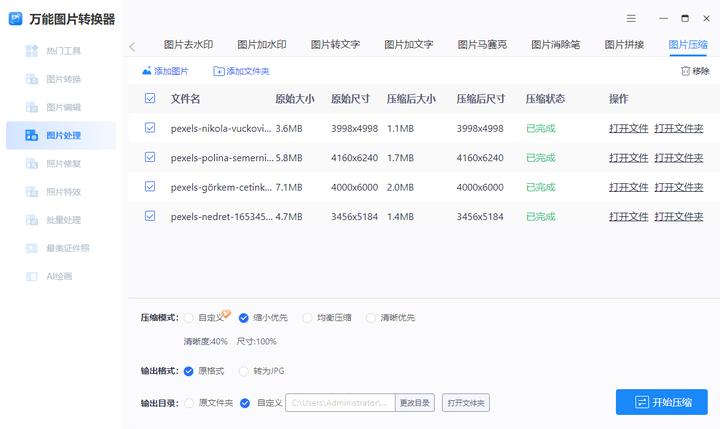Click the 清晰度:40% value text
The width and height of the screenshot is (720, 429).
[206, 341]
